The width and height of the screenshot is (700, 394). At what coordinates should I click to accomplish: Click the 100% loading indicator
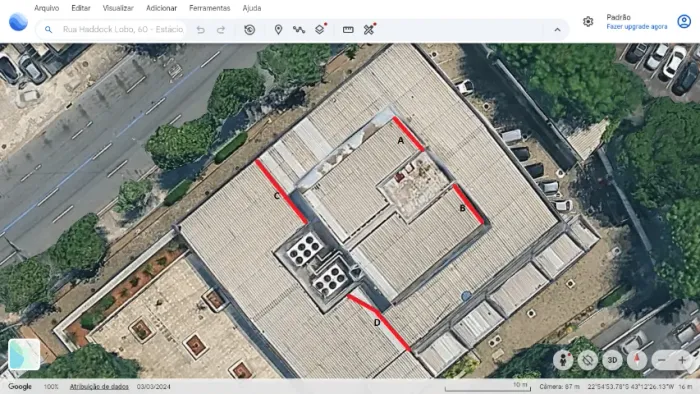pos(51,386)
